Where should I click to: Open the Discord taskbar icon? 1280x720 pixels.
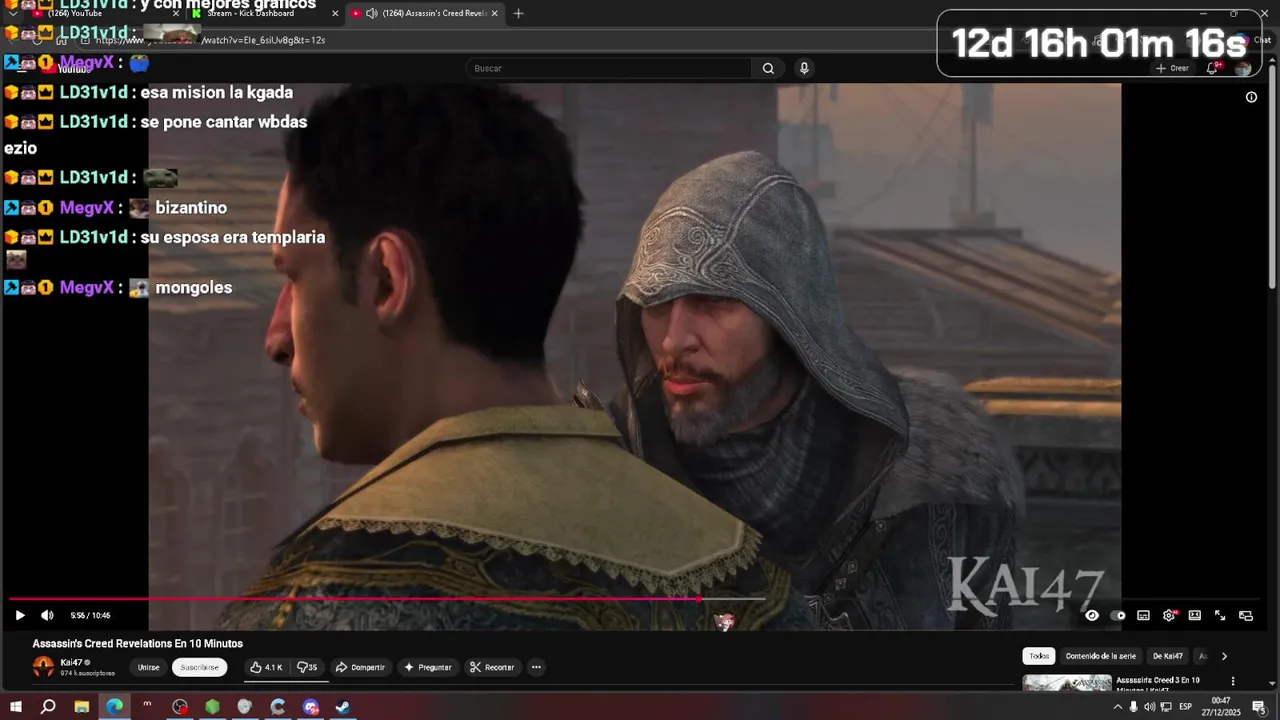(x=311, y=707)
